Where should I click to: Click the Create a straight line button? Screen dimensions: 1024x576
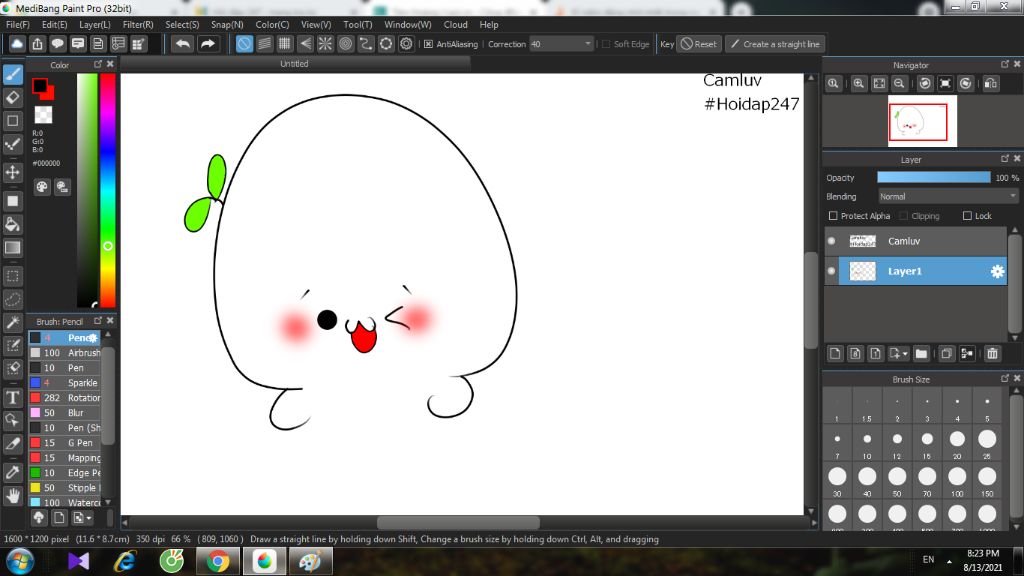773,44
